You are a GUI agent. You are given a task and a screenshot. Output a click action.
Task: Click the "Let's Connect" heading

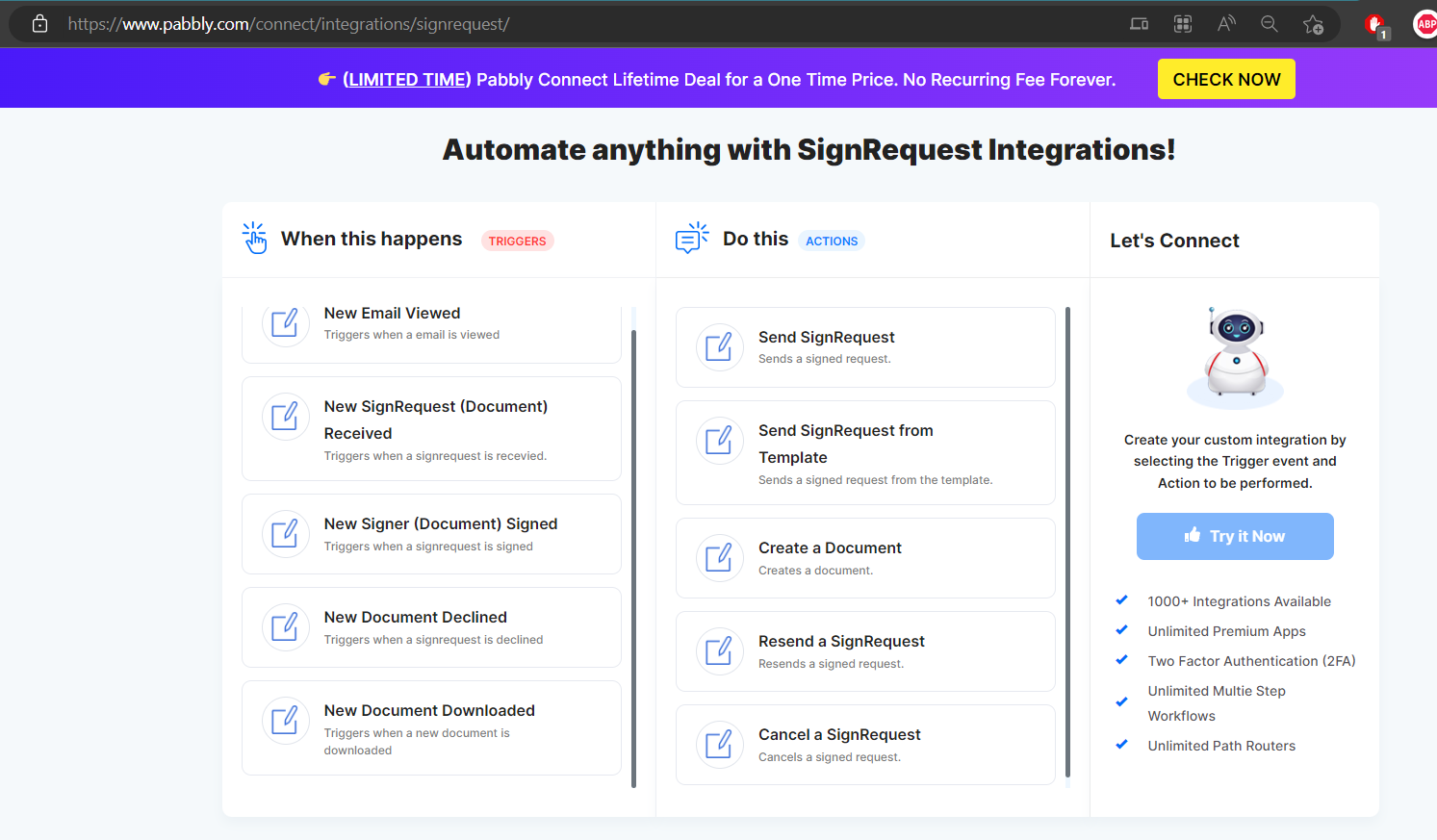(x=1174, y=241)
